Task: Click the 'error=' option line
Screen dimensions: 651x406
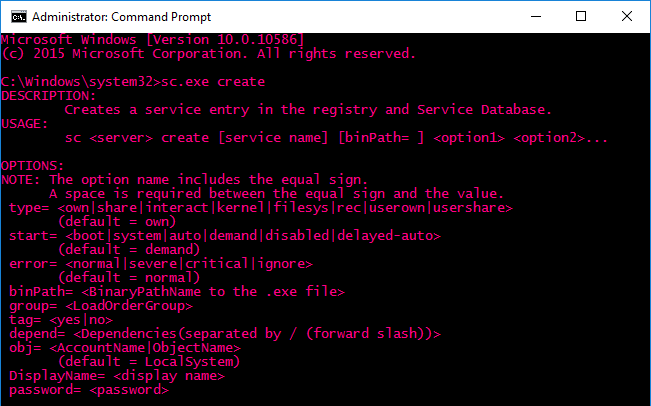Action: [161, 264]
